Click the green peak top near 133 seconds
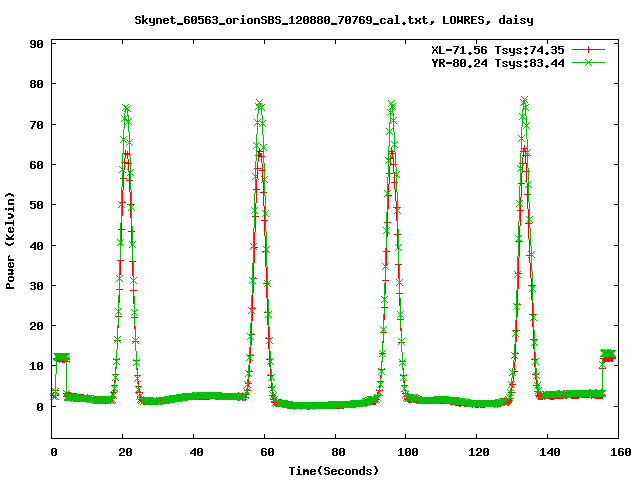The image size is (640, 480). pos(524,100)
